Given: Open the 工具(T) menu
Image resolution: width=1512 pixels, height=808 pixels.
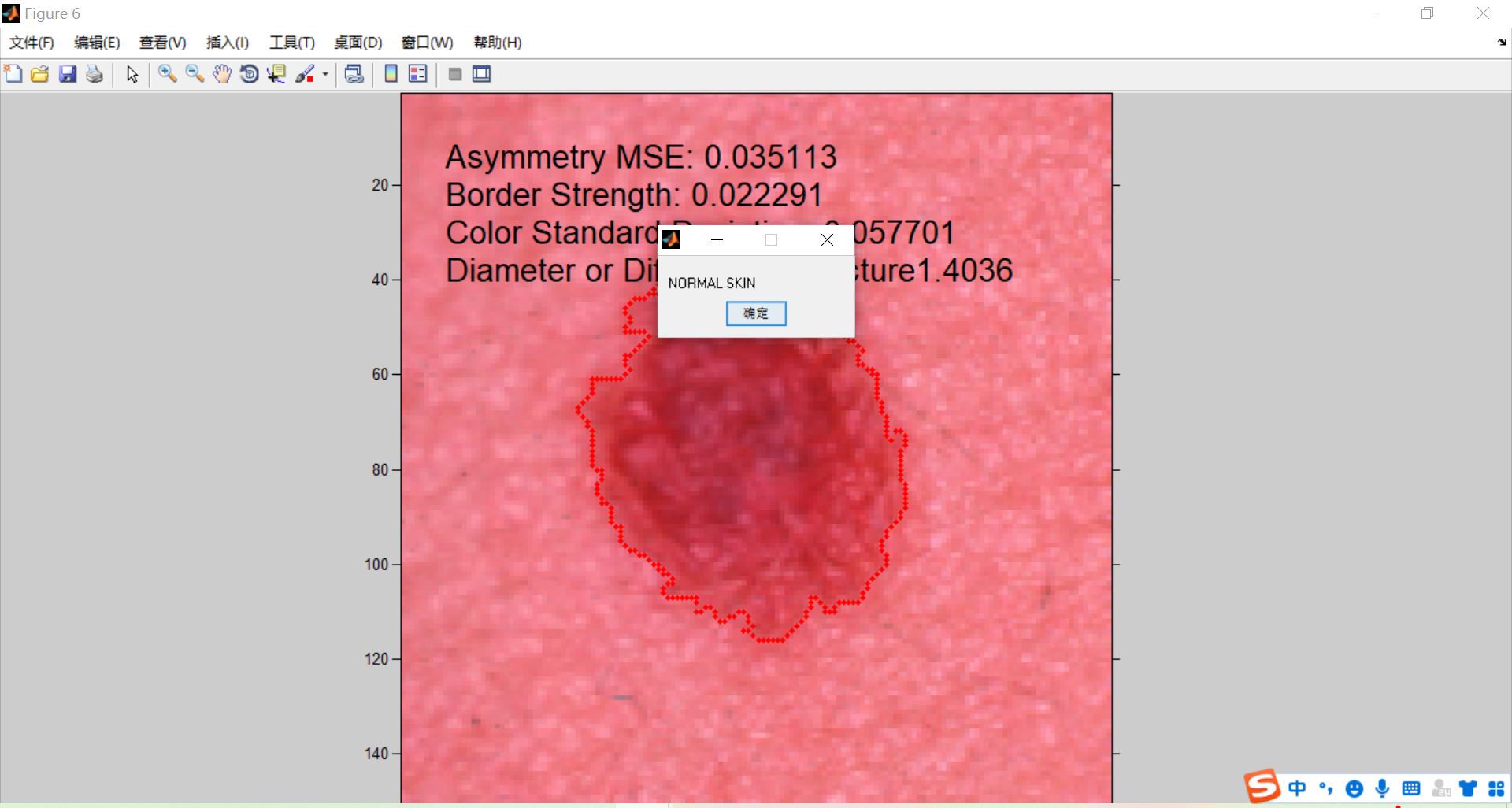Looking at the screenshot, I should click(291, 43).
